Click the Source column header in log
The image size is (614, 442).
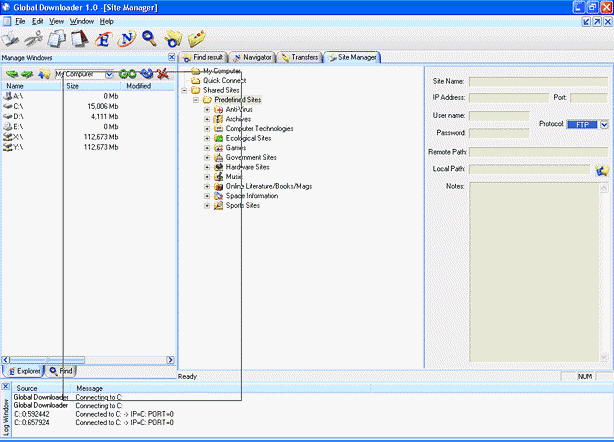(42, 388)
